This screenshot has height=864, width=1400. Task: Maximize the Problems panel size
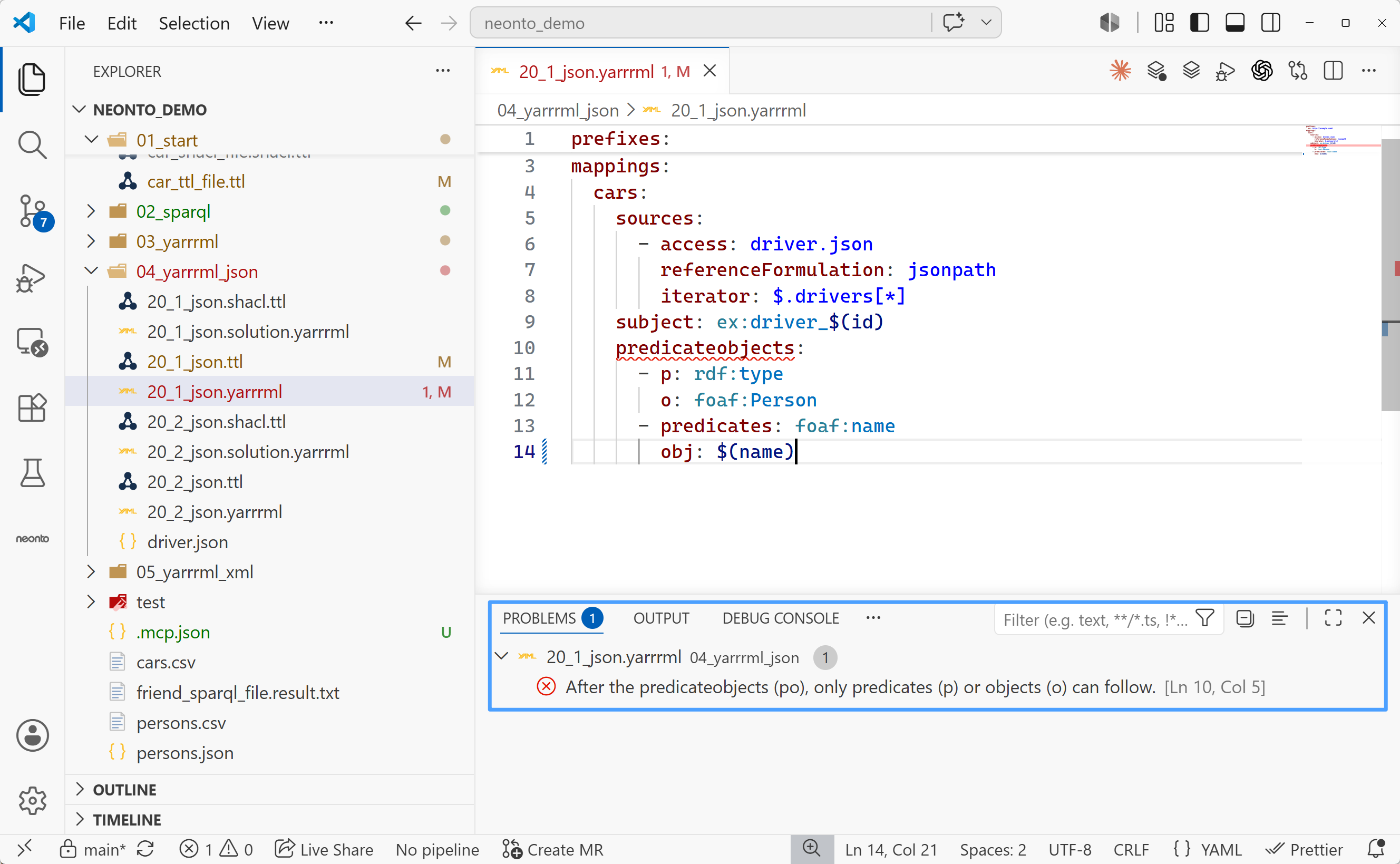(1333, 618)
